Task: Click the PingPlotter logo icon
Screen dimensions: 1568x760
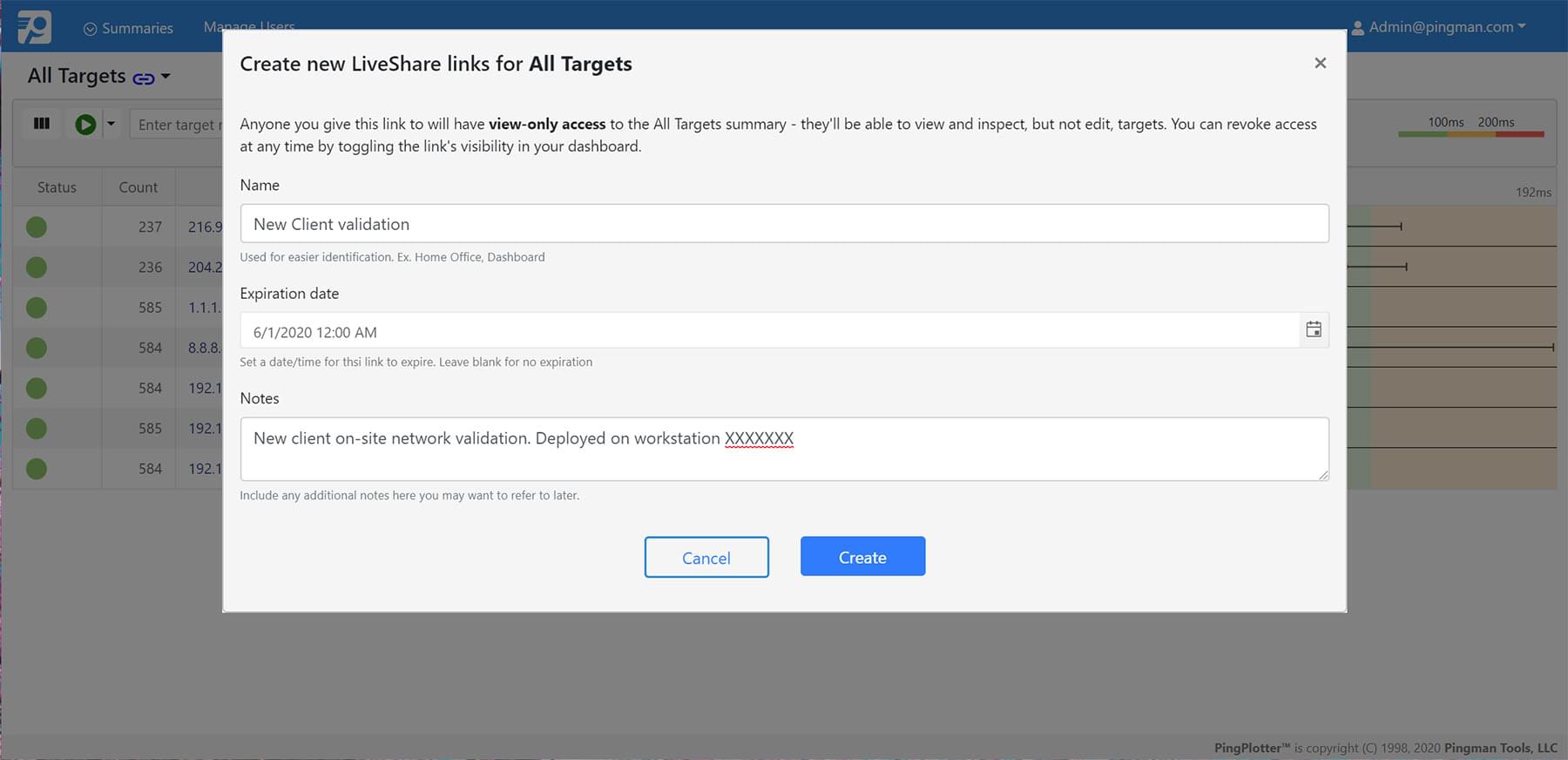Action: point(35,27)
